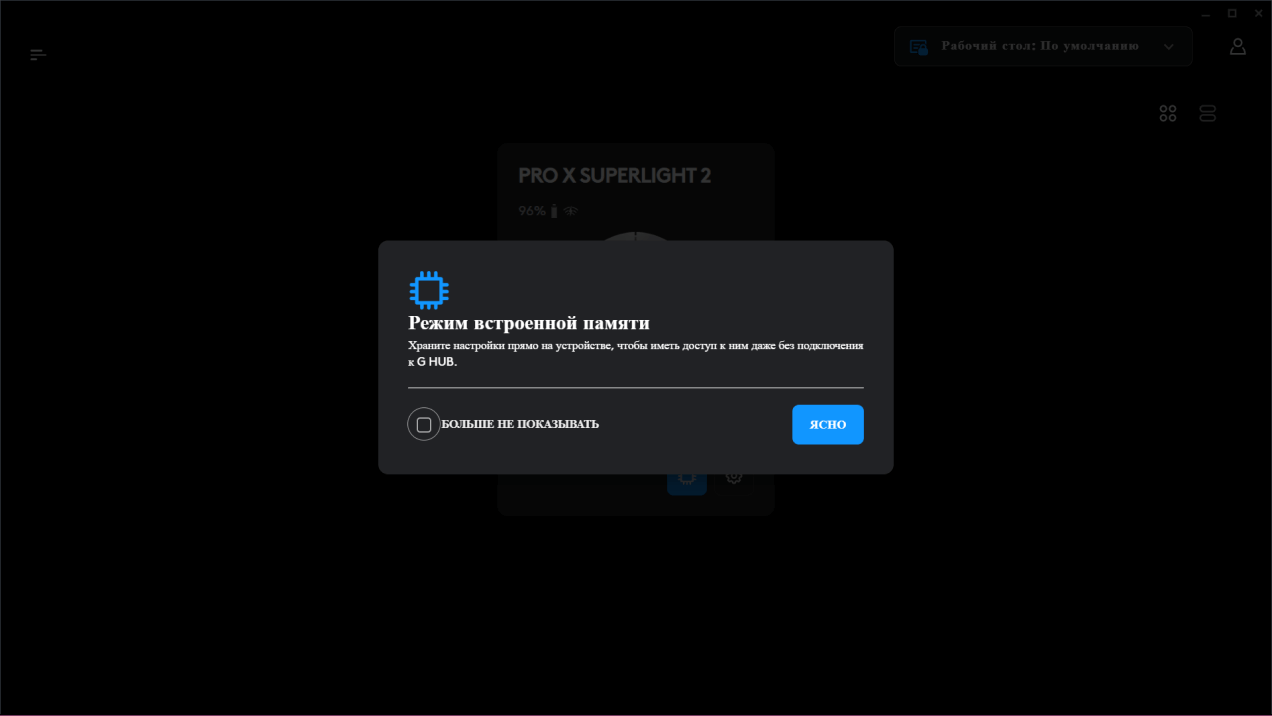Screen dimensions: 1272x716
Task: Confirm the dialog with the ЯСНО button
Action: pos(828,425)
